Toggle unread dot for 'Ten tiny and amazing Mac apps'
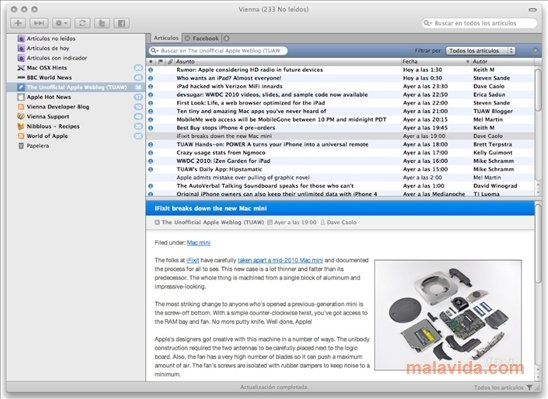Screen dimensions: 548x399 151,111
